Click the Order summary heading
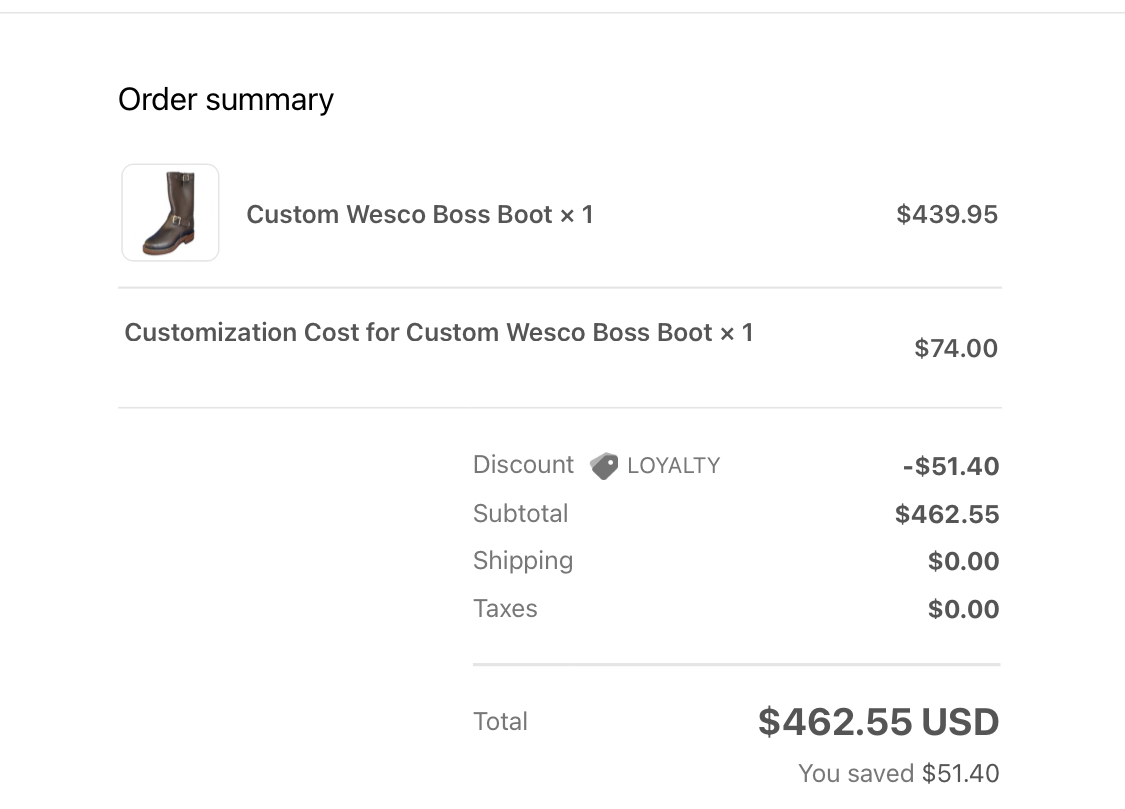Viewport: 1125px width, 809px height. [226, 100]
